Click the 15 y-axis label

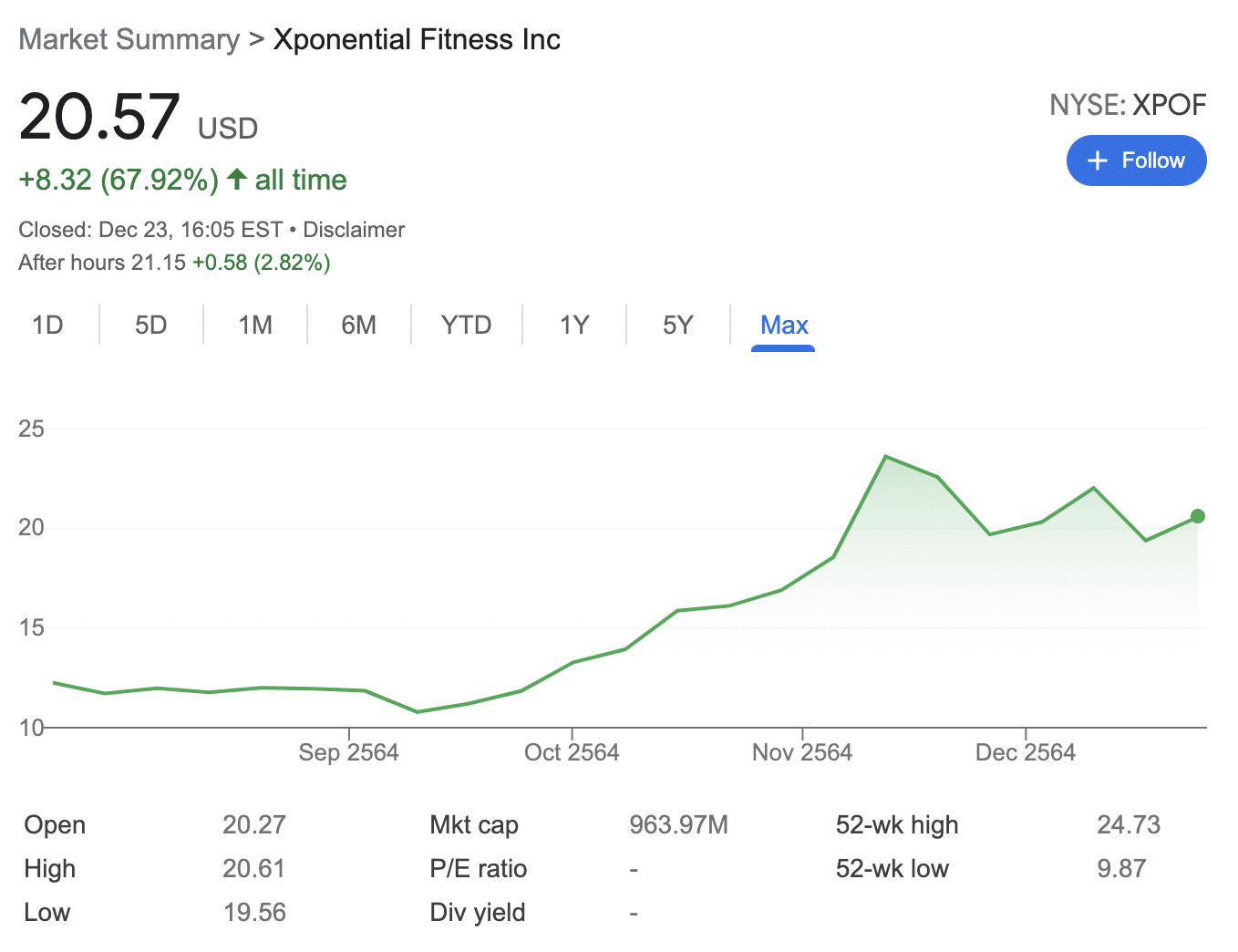(x=31, y=627)
